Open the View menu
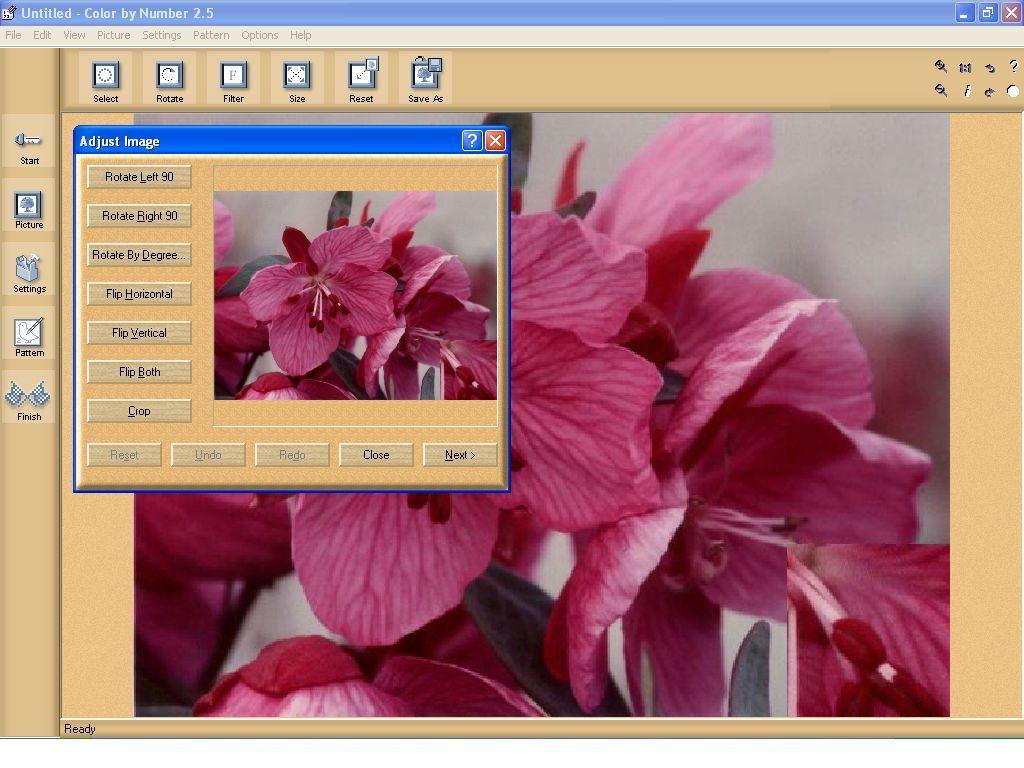Viewport: 1024px width, 768px height. pos(74,35)
